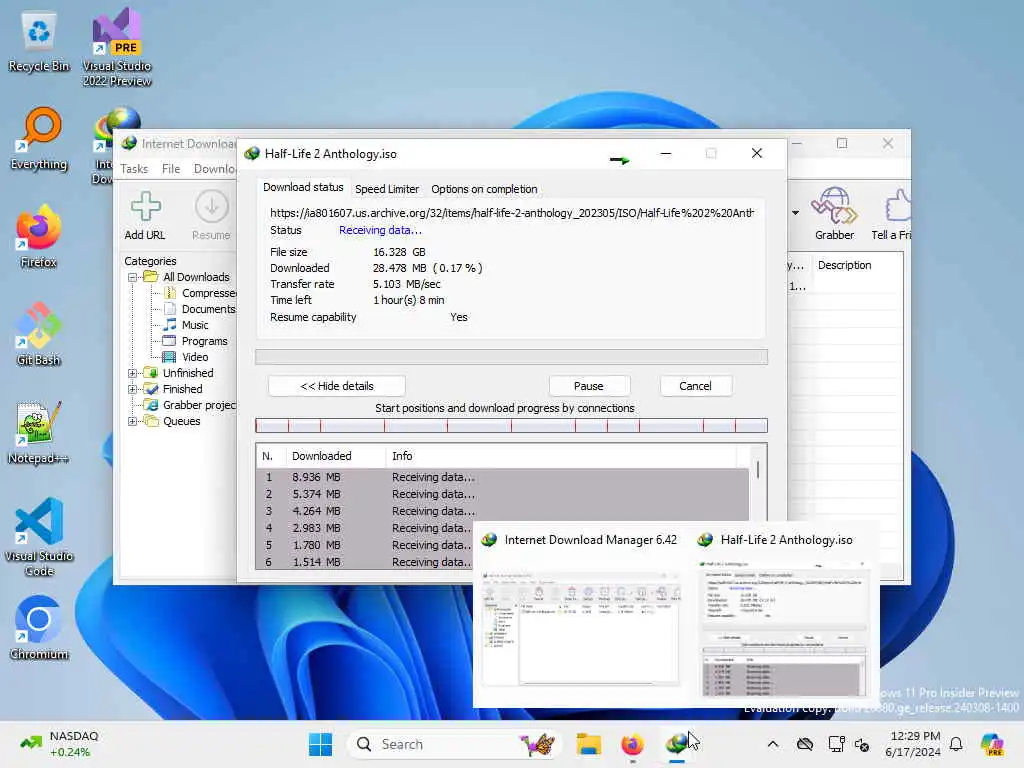Launch Visual Studio 2022 Preview desktop icon
Screen dimensions: 1024x768
tap(117, 48)
